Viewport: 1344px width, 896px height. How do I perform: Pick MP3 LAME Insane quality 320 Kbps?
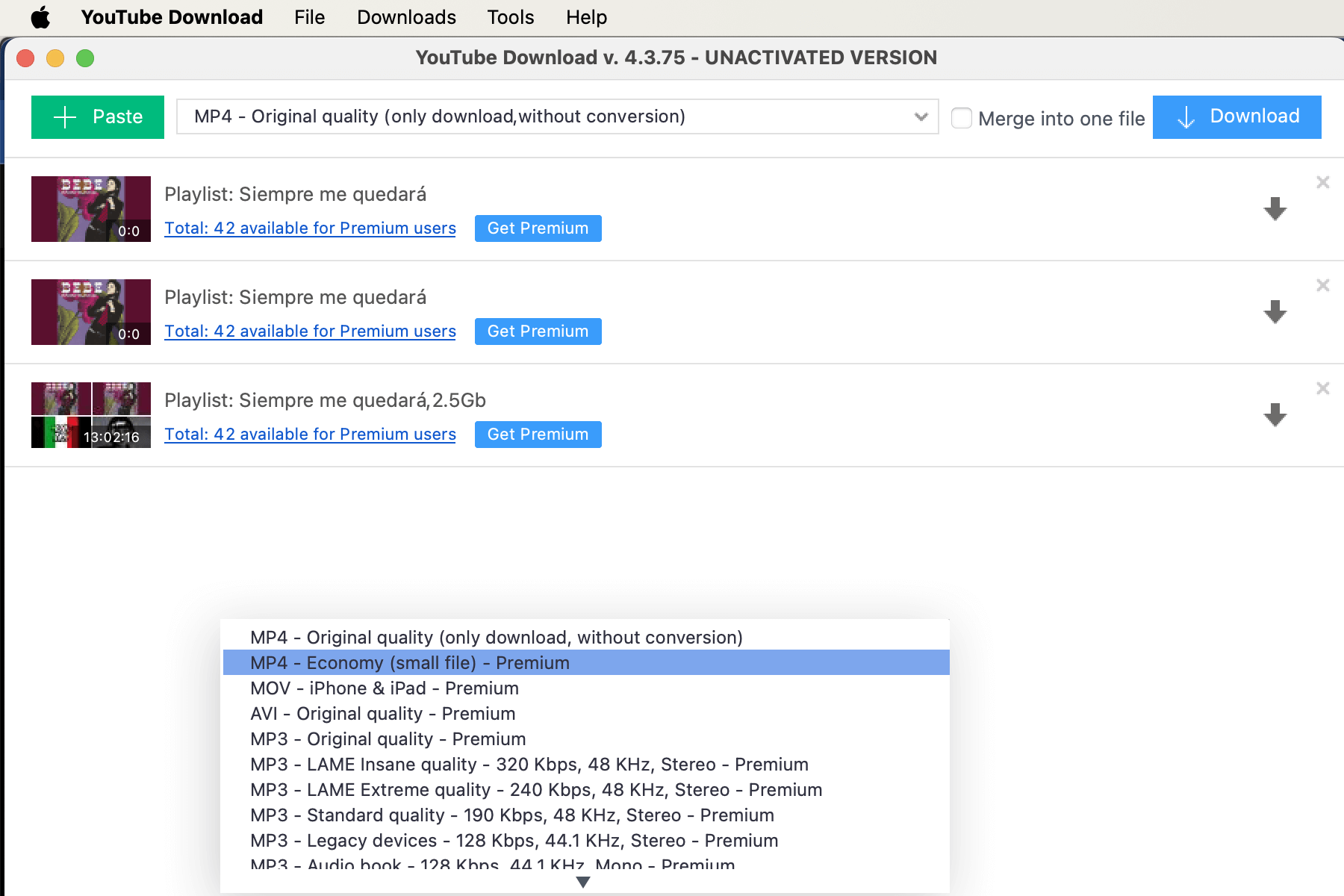click(x=529, y=765)
